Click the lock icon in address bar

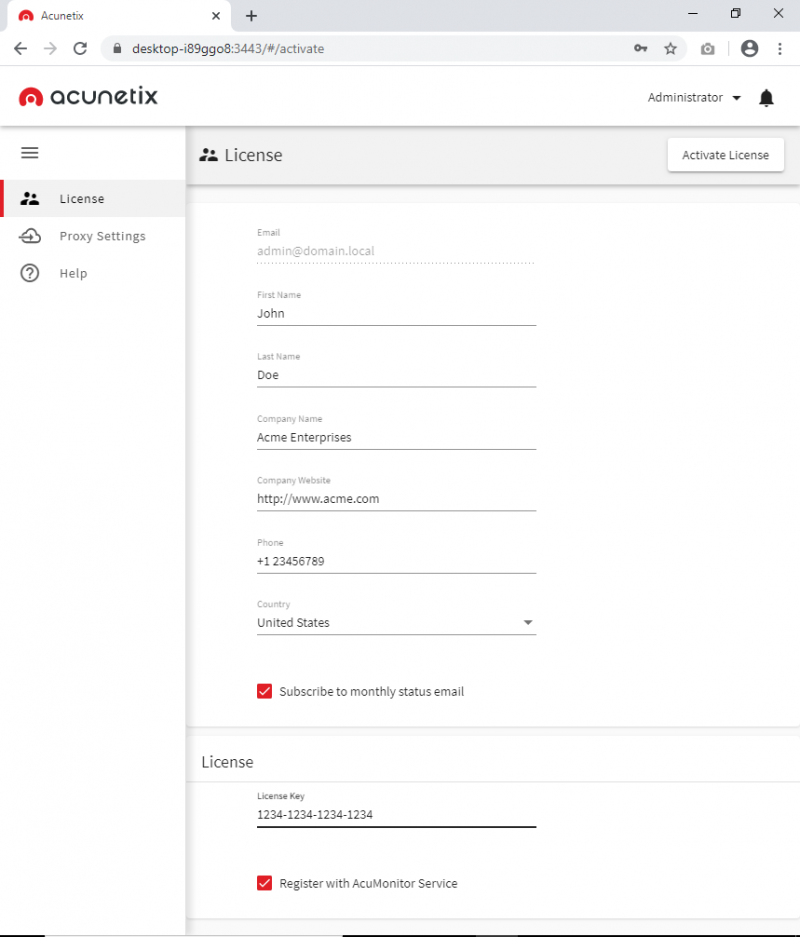117,48
